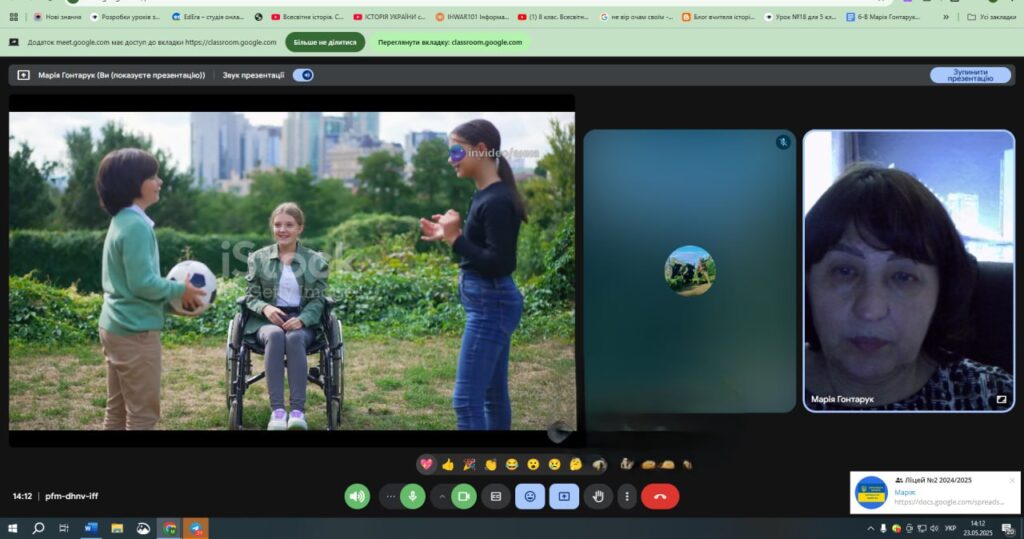Raise hand using the hand icon
This screenshot has width=1024, height=539.
click(598, 497)
